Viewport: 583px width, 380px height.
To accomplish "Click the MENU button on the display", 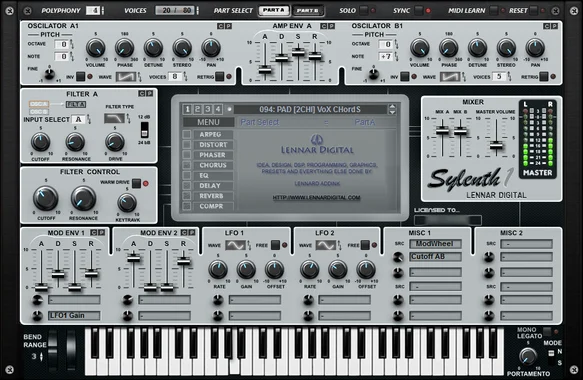I will (x=208, y=122).
